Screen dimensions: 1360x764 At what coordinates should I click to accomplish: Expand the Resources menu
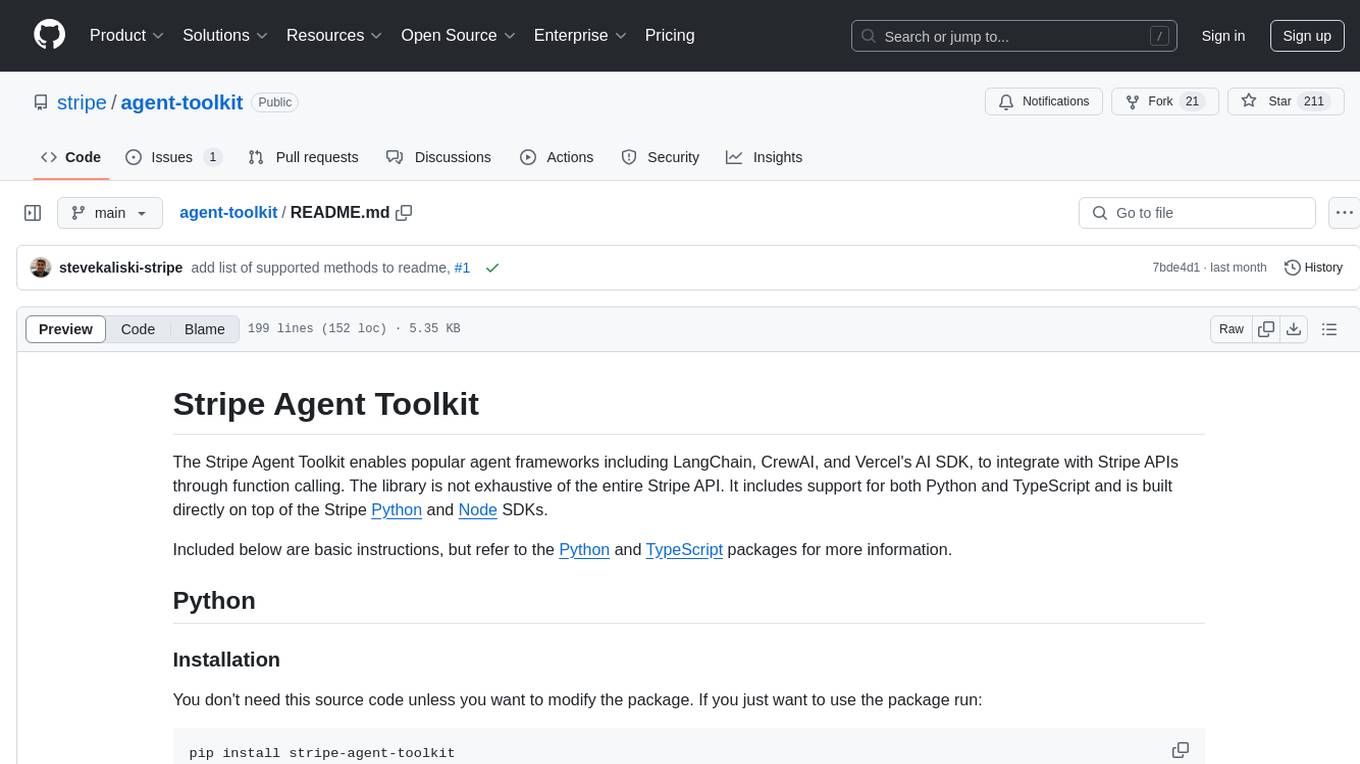334,35
